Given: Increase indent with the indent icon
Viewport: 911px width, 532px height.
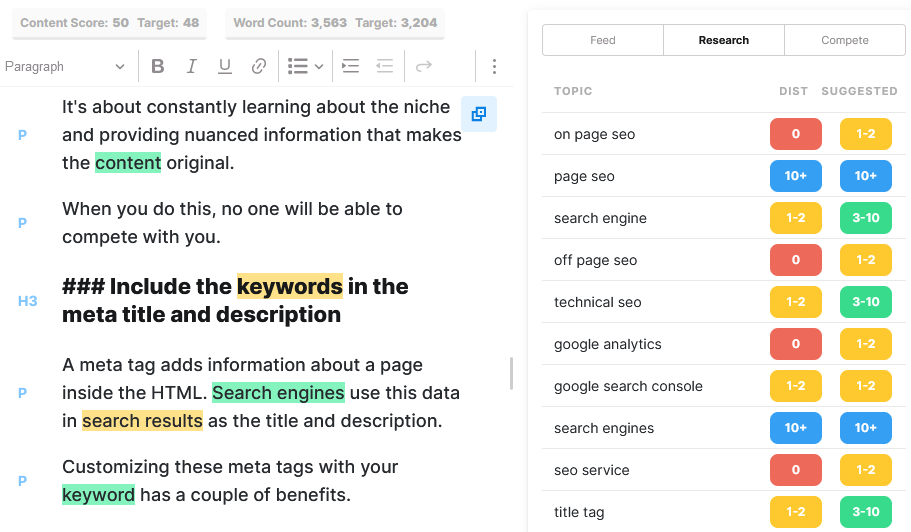Looking at the screenshot, I should tap(350, 67).
